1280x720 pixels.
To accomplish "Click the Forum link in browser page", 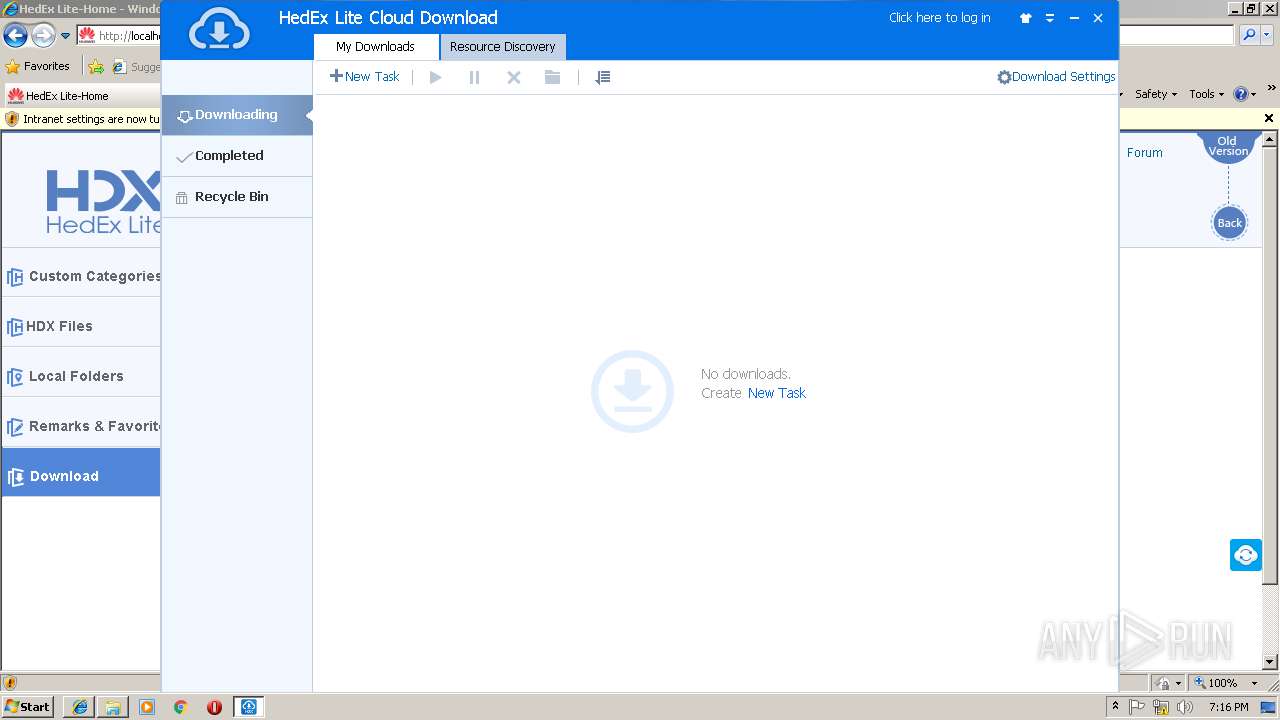I will point(1144,153).
